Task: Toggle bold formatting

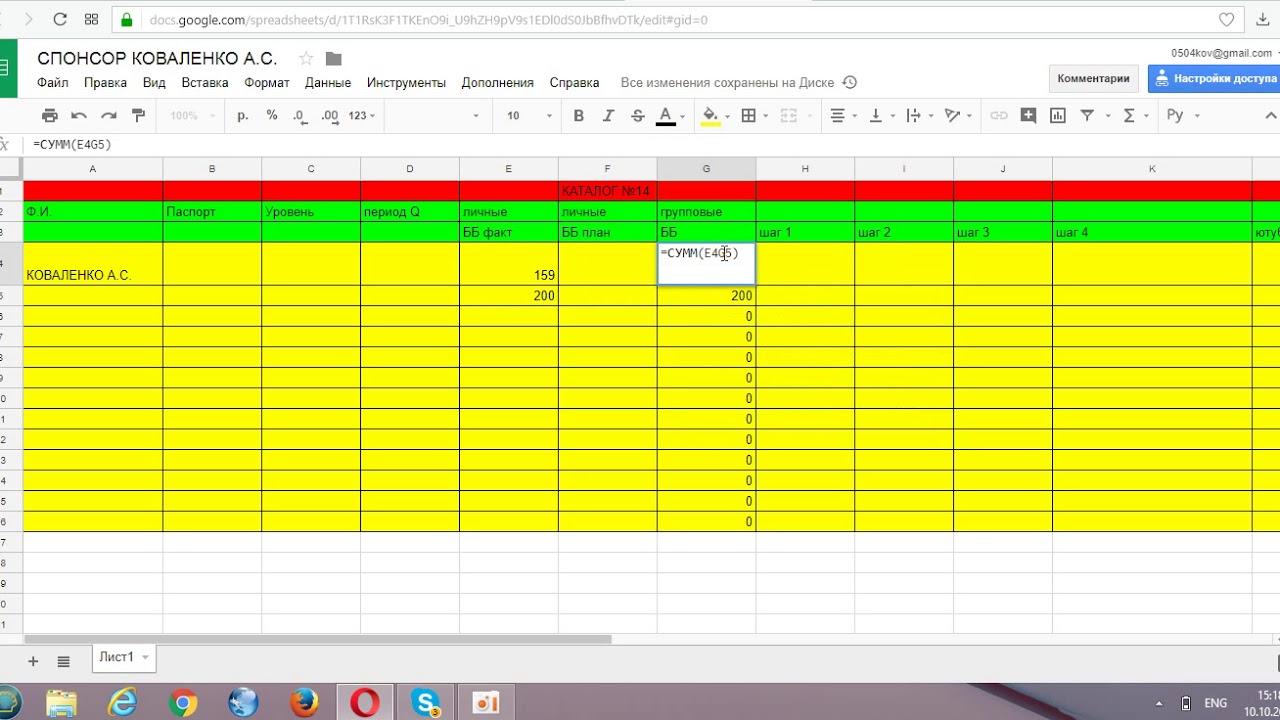Action: pos(578,116)
